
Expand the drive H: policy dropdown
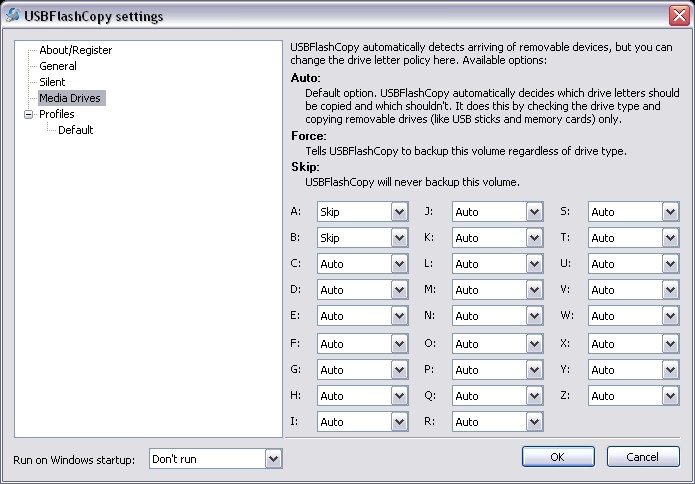click(x=363, y=396)
